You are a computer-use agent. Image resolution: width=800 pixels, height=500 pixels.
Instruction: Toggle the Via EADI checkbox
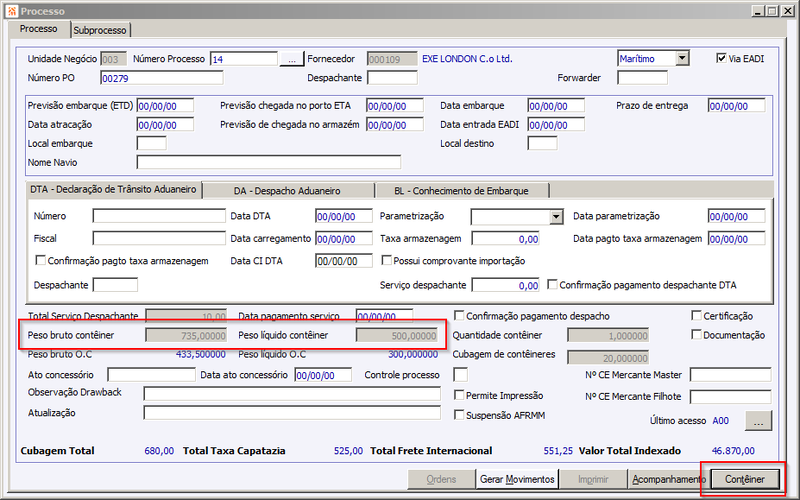[721, 58]
